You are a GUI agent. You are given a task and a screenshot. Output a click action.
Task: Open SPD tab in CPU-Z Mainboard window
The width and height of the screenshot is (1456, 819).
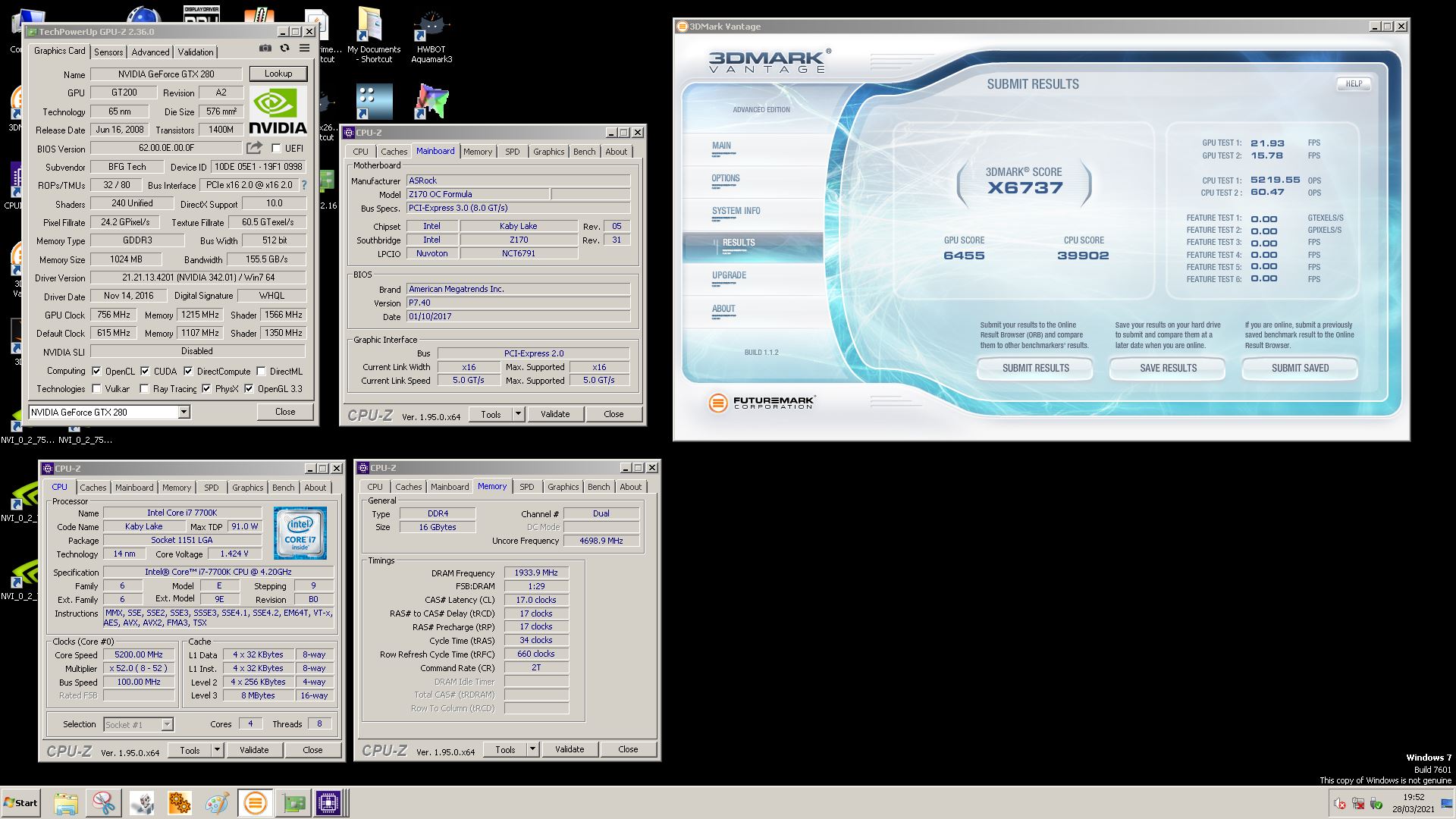click(513, 152)
